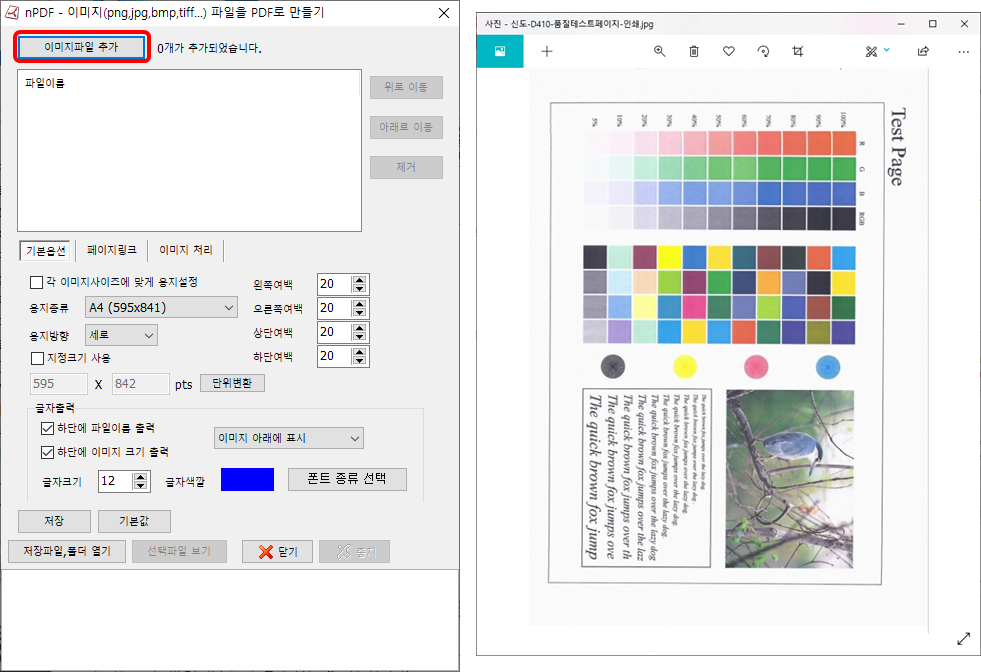Click the 선택파일 보기 button

pos(179,551)
